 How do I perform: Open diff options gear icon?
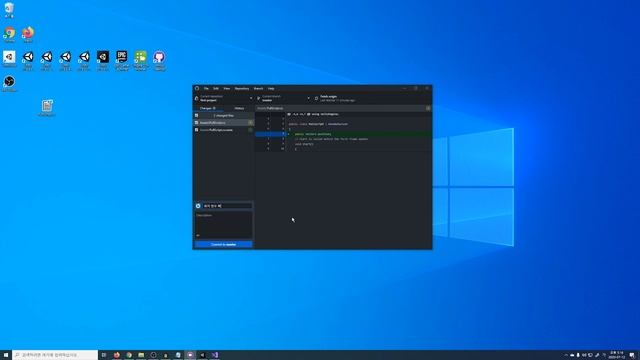pos(428,108)
